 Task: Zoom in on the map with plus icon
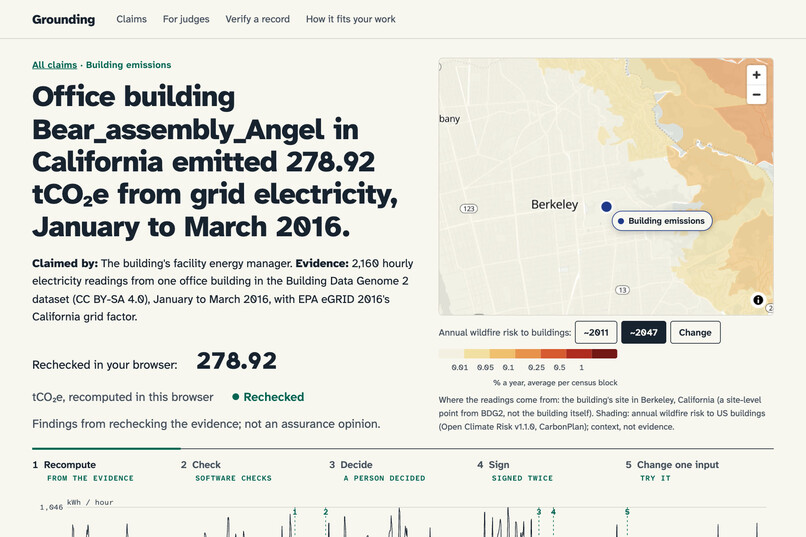[x=756, y=75]
